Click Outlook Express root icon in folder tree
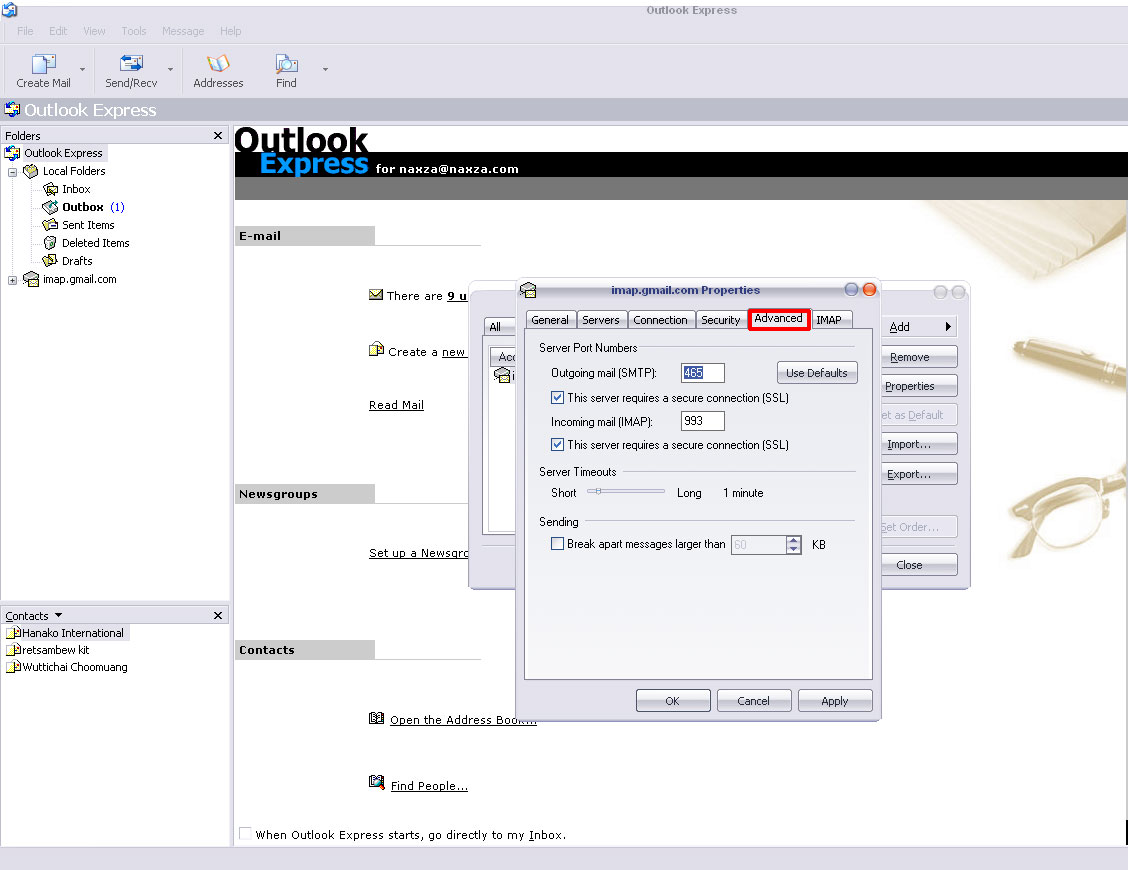 (x=12, y=153)
